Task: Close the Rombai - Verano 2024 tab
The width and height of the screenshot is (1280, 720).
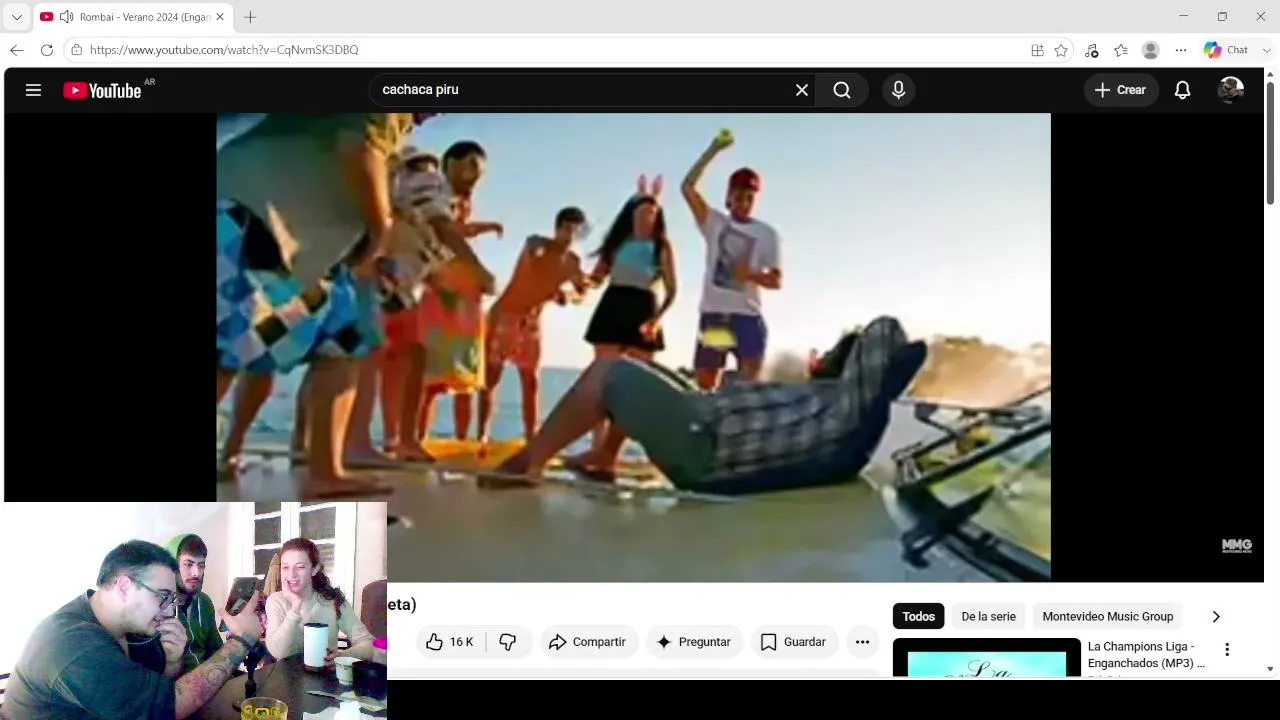Action: (x=220, y=17)
